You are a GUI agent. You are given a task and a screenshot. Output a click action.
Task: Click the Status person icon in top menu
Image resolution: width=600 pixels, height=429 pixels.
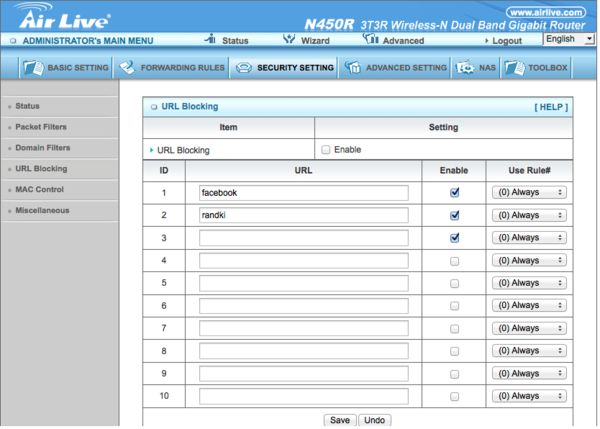click(210, 39)
